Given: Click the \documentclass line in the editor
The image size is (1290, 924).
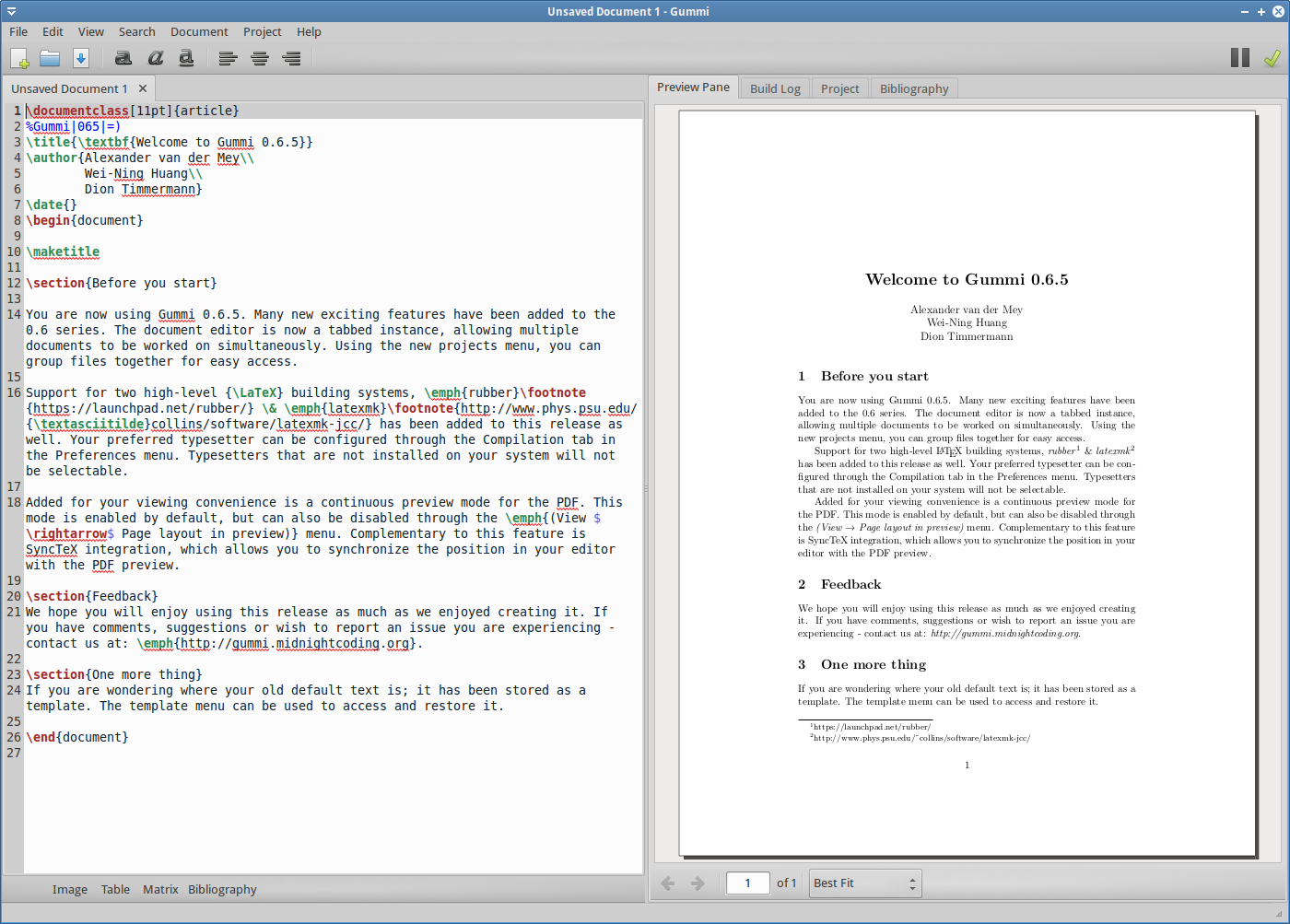Looking at the screenshot, I should (x=133, y=111).
